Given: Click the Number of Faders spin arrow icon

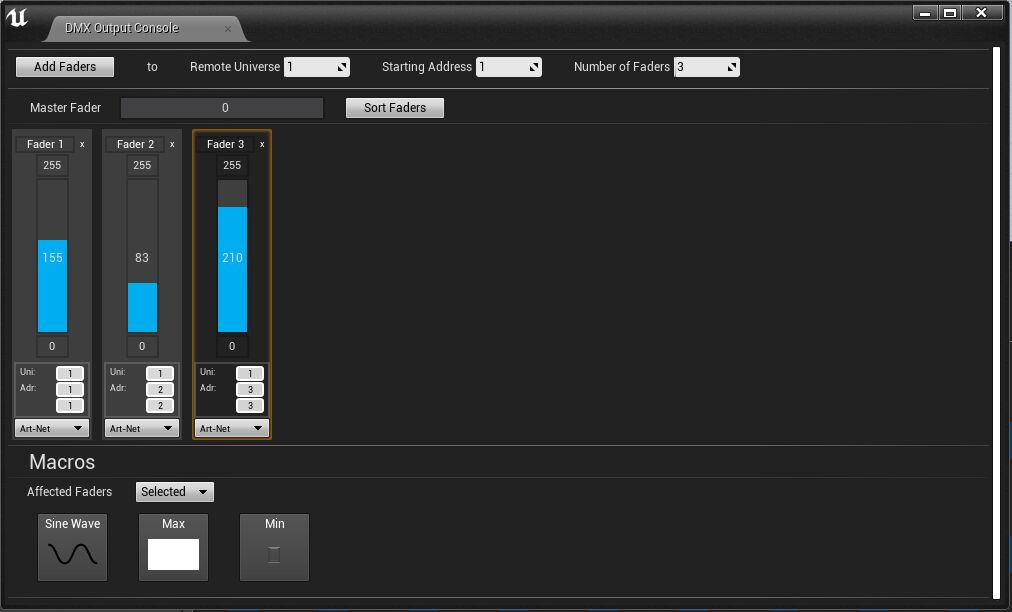Looking at the screenshot, I should (733, 66).
